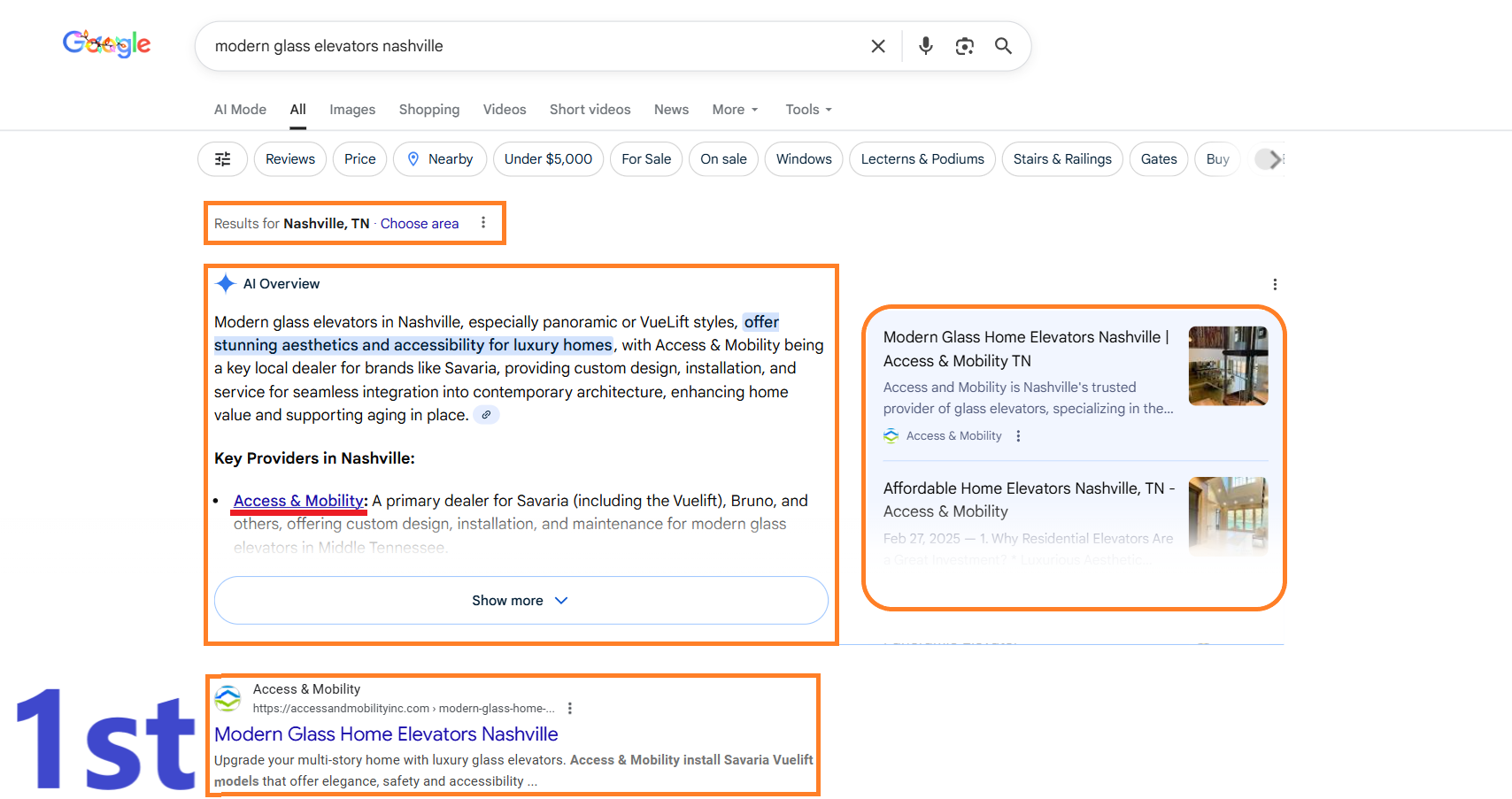Viewport: 1512px width, 799px height.
Task: Start voice search with microphone icon
Action: [926, 46]
